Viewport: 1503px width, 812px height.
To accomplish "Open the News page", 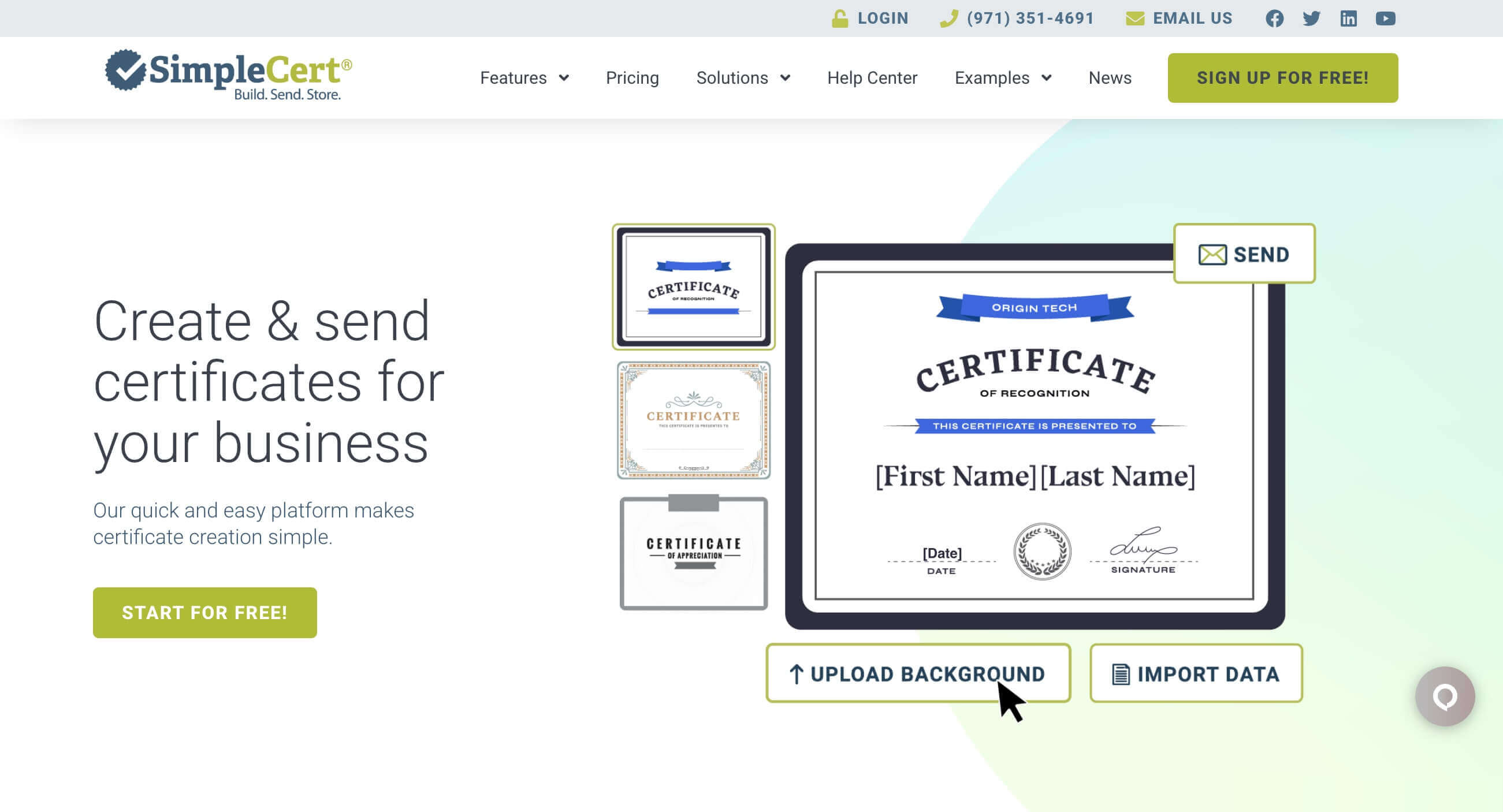I will pos(1110,77).
